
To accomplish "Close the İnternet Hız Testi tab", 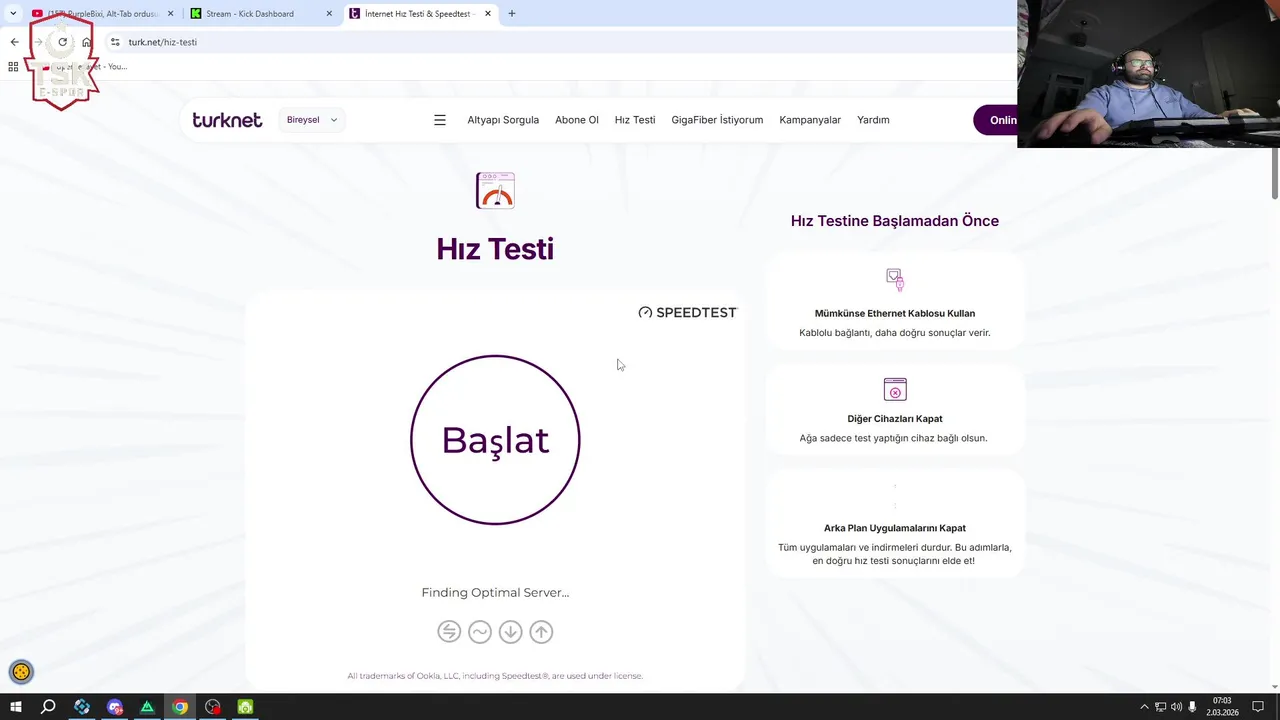I will click(488, 14).
